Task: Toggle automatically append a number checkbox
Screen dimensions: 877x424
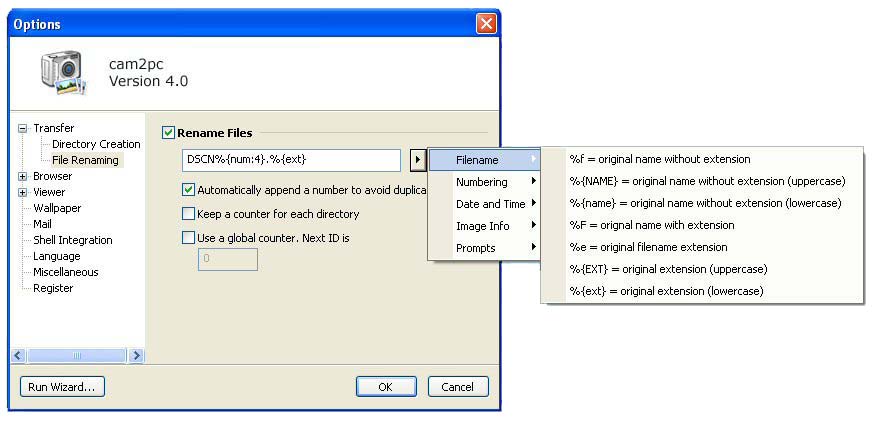Action: (x=188, y=190)
